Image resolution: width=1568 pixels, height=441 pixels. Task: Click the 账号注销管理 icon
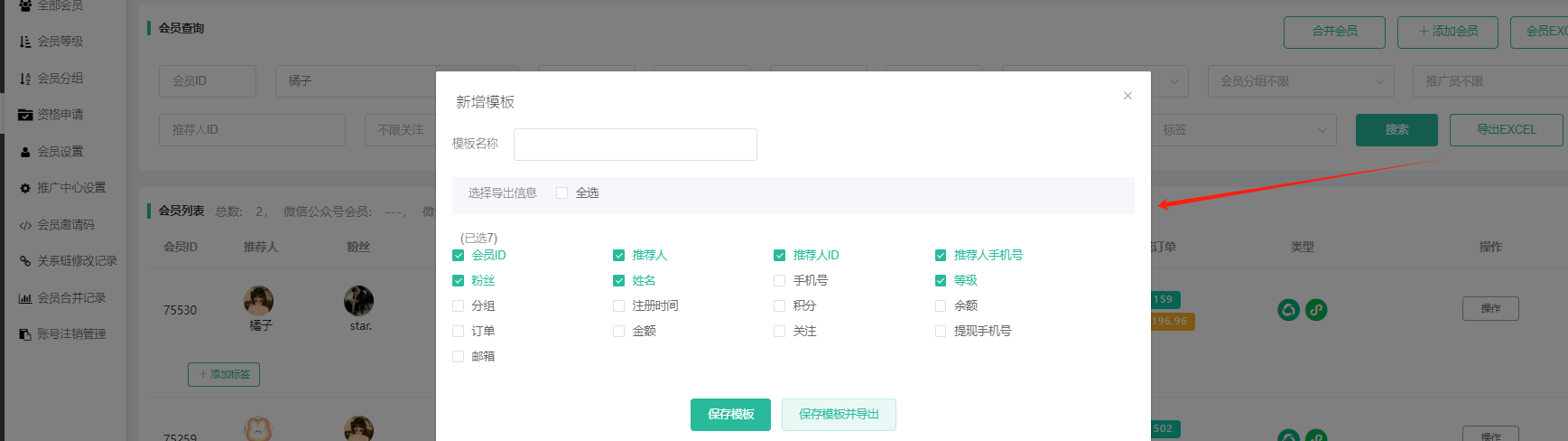pos(25,334)
